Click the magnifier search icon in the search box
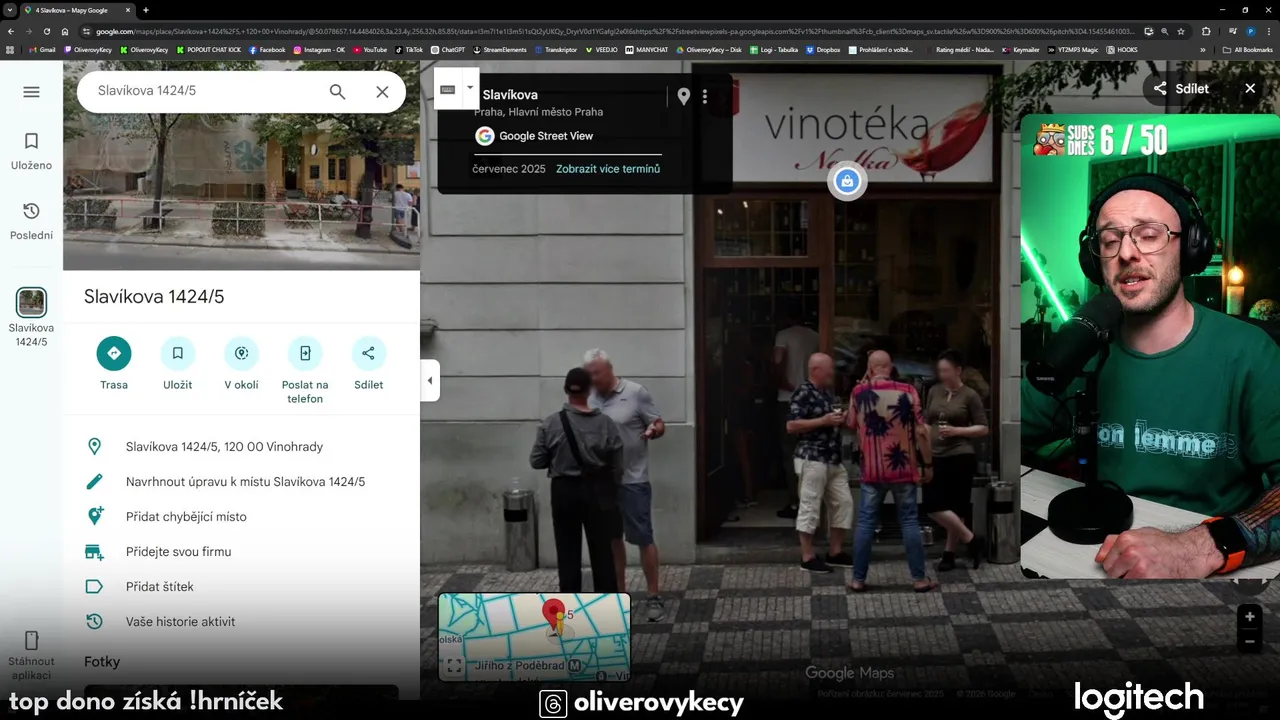The height and width of the screenshot is (720, 1280). pyautogui.click(x=337, y=91)
